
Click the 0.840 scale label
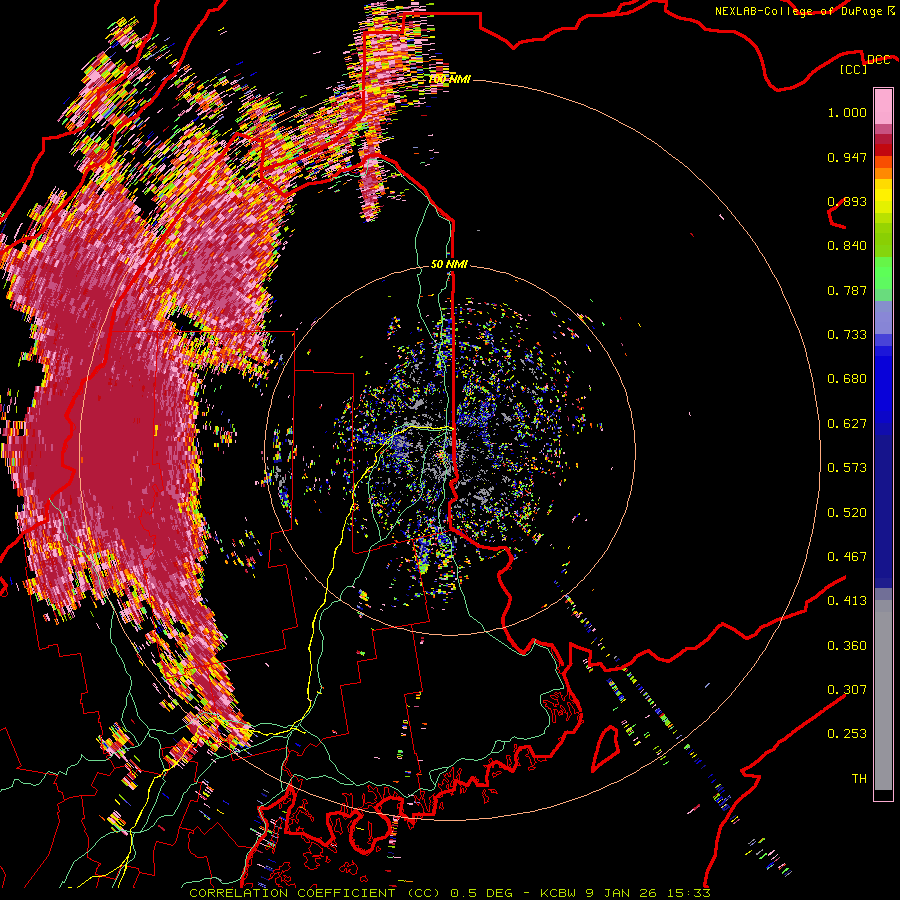click(847, 246)
